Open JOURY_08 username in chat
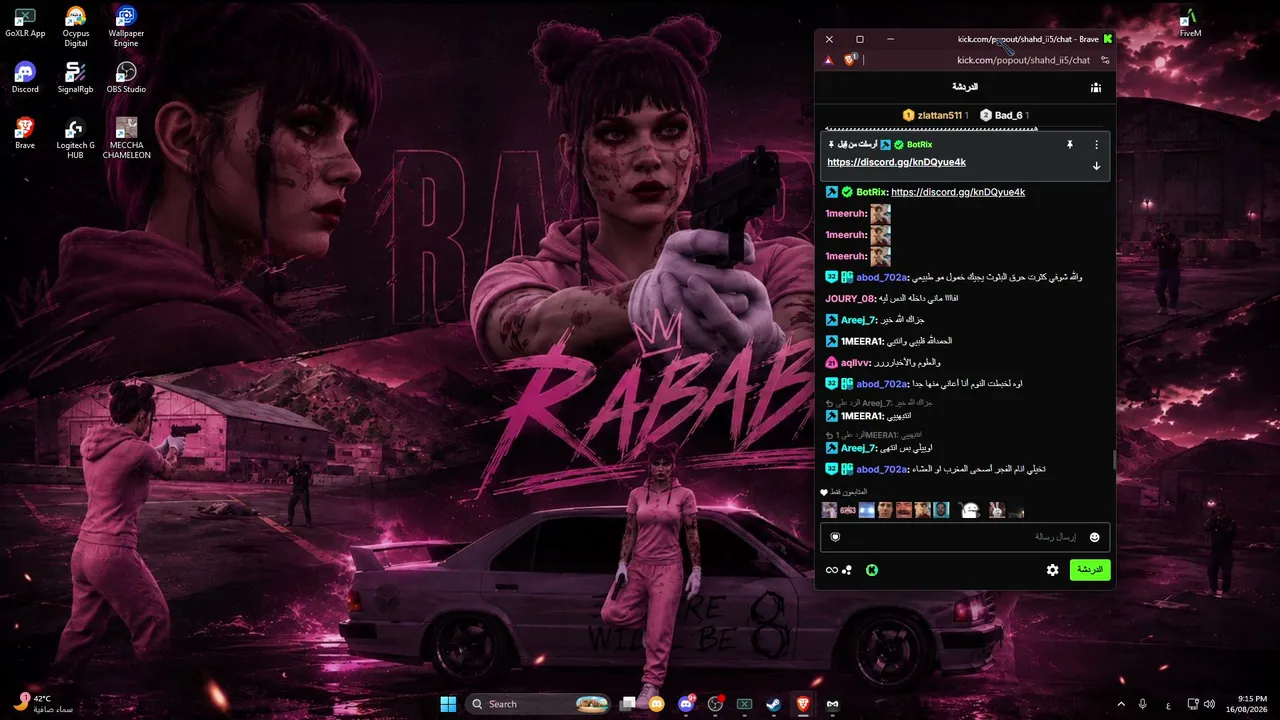1280x720 pixels. 850,299
